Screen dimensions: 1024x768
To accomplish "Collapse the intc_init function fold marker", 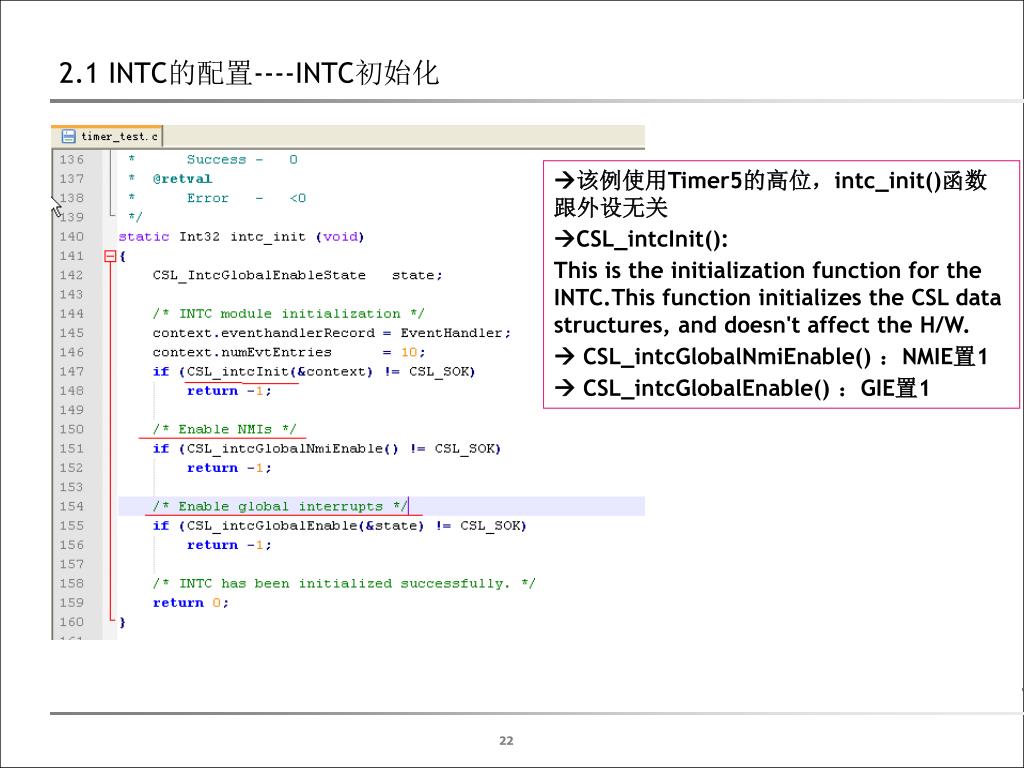I will click(x=110, y=256).
